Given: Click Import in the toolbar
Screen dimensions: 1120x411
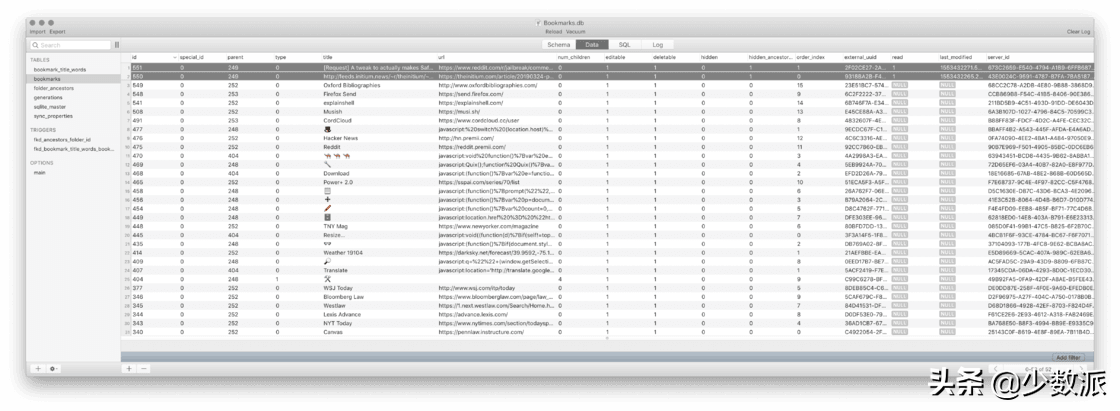Looking at the screenshot, I should [37, 31].
